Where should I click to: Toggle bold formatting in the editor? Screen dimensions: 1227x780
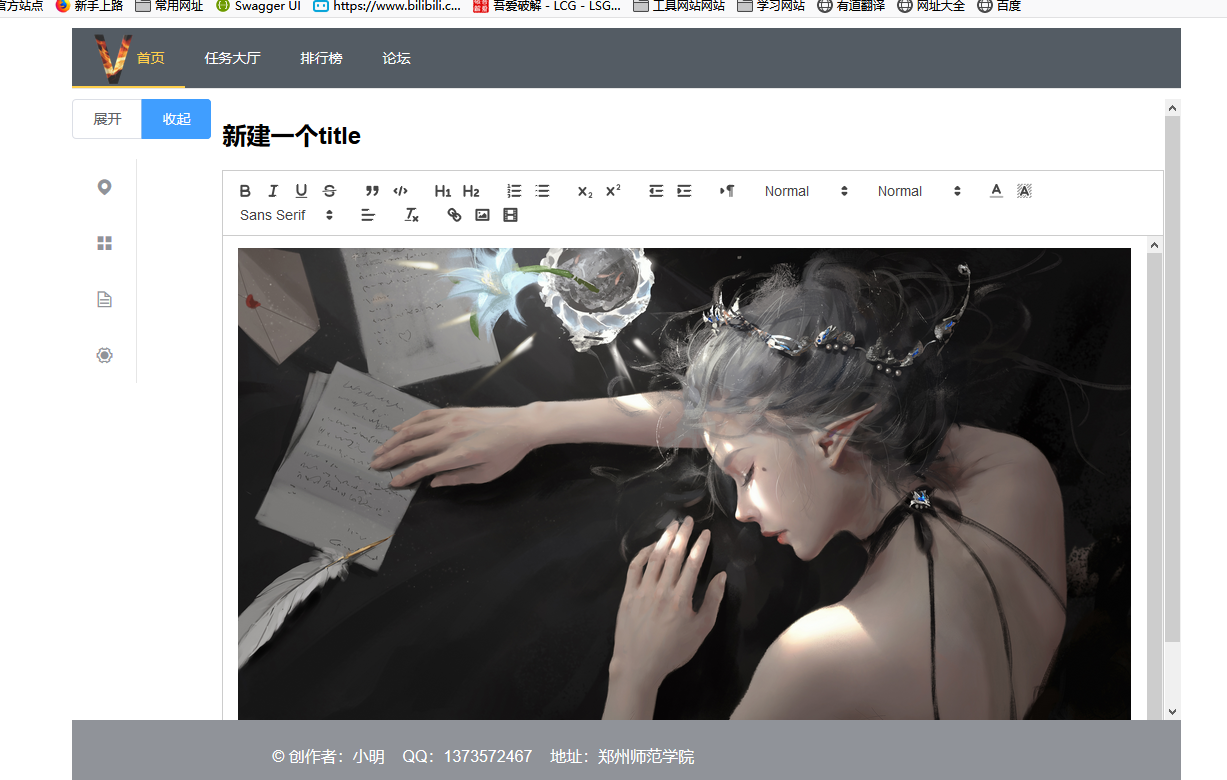(x=245, y=191)
